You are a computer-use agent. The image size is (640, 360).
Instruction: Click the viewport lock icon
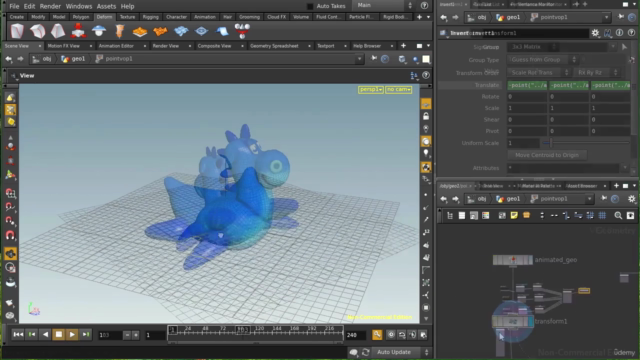426,116
